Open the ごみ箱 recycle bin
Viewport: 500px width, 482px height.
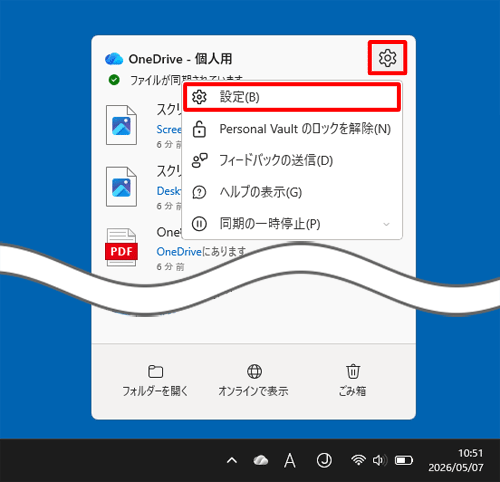(x=353, y=381)
